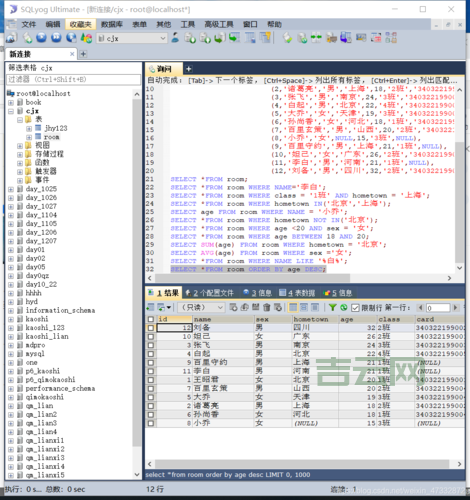Expand the jhy123 table node
The image size is (470, 500).
coord(29,128)
